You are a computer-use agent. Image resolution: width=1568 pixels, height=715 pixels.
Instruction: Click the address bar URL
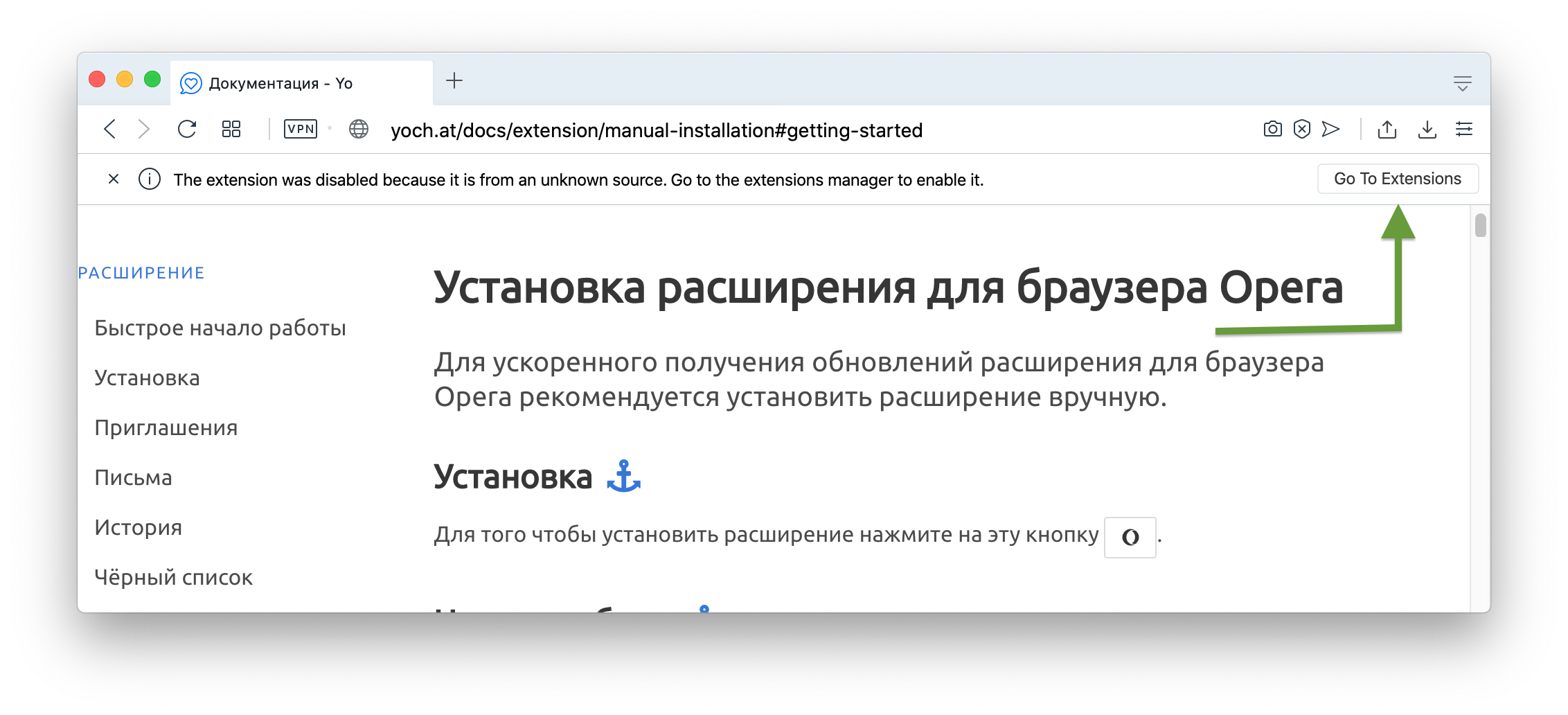pos(656,130)
